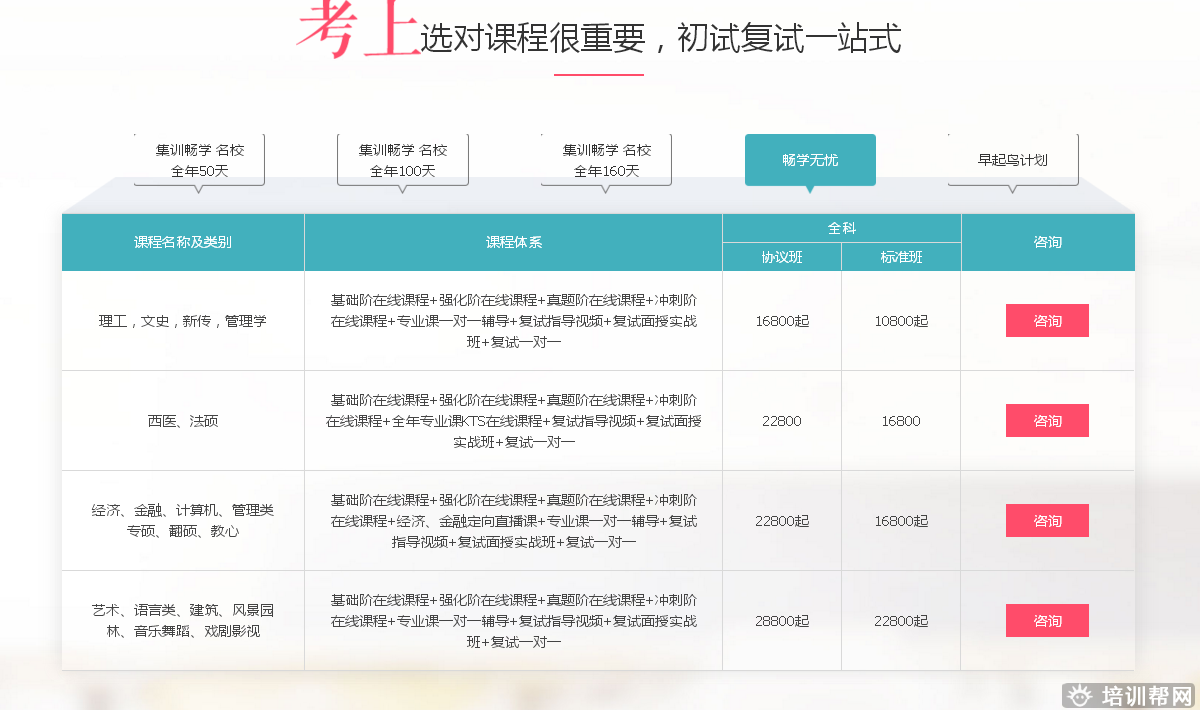Select the 全年160天 course tab
The height and width of the screenshot is (713, 1200).
[x=606, y=160]
